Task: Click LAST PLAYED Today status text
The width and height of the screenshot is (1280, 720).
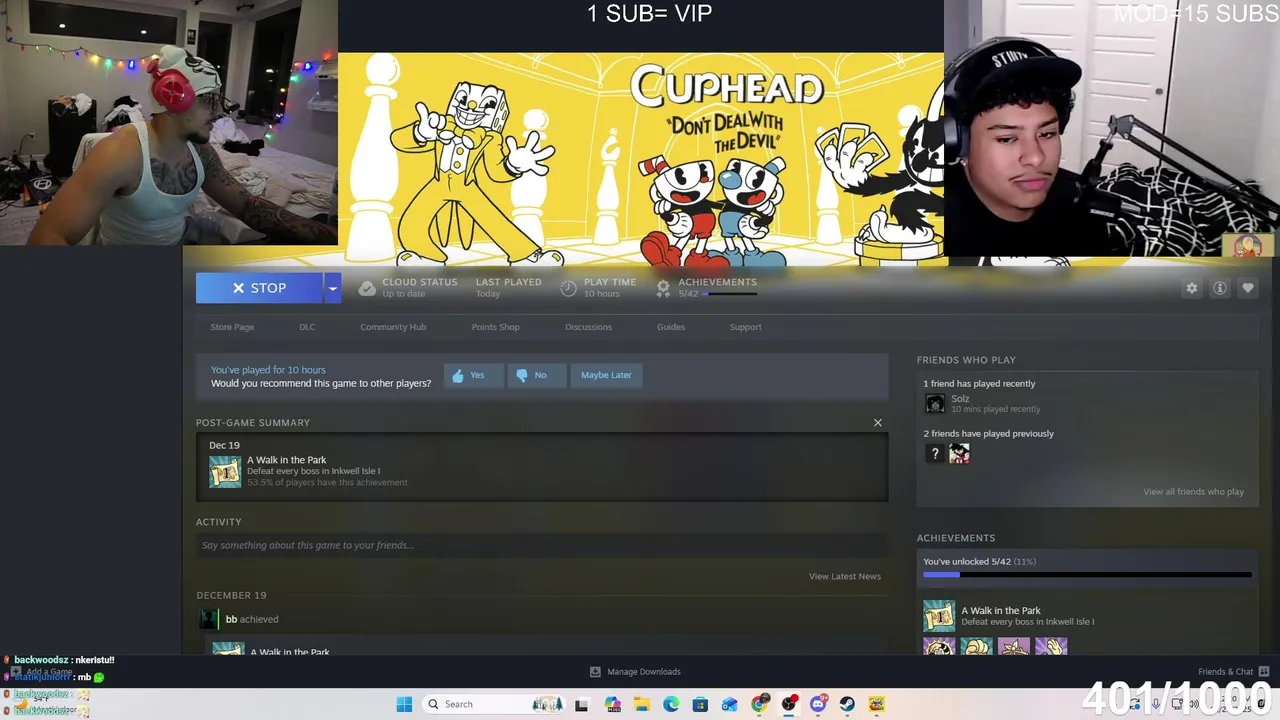Action: click(508, 288)
